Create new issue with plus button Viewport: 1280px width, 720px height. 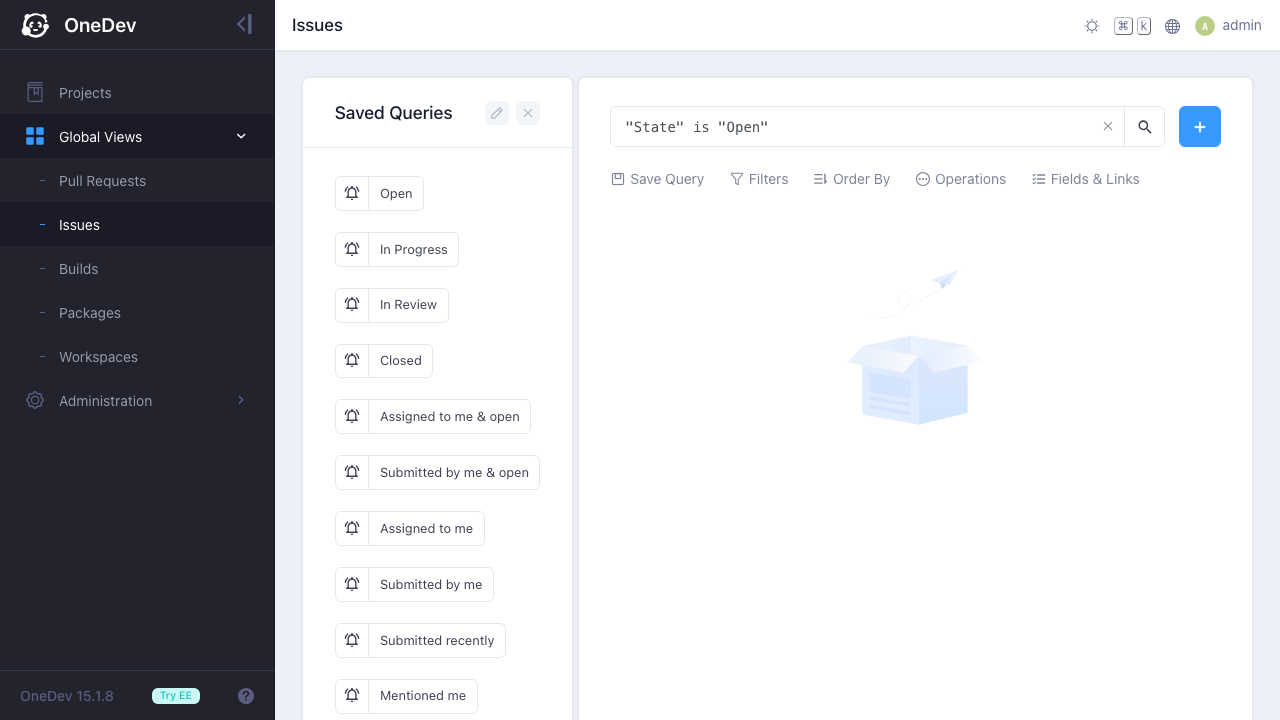click(1200, 127)
